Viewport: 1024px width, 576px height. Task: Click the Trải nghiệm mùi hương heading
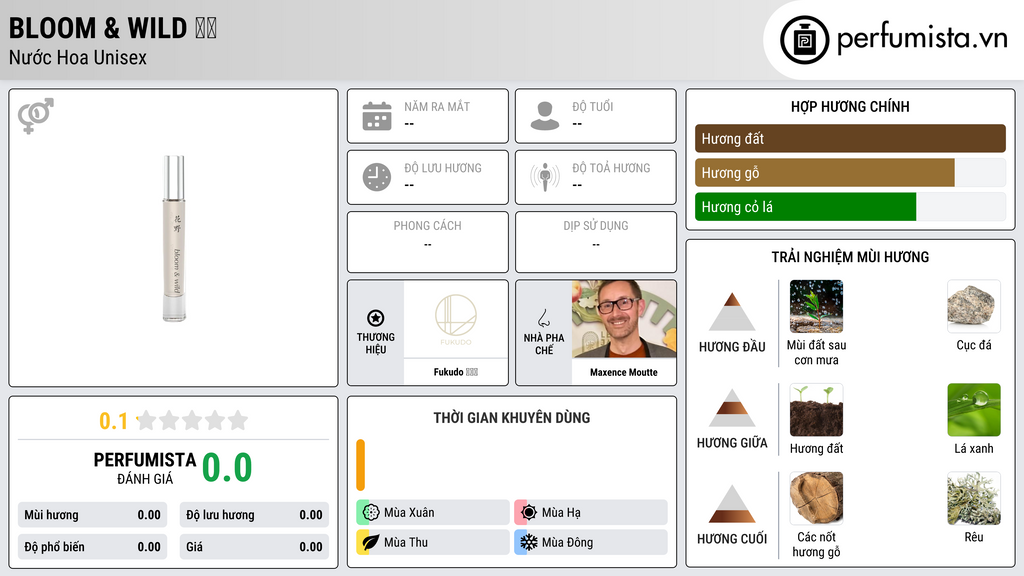(x=850, y=257)
